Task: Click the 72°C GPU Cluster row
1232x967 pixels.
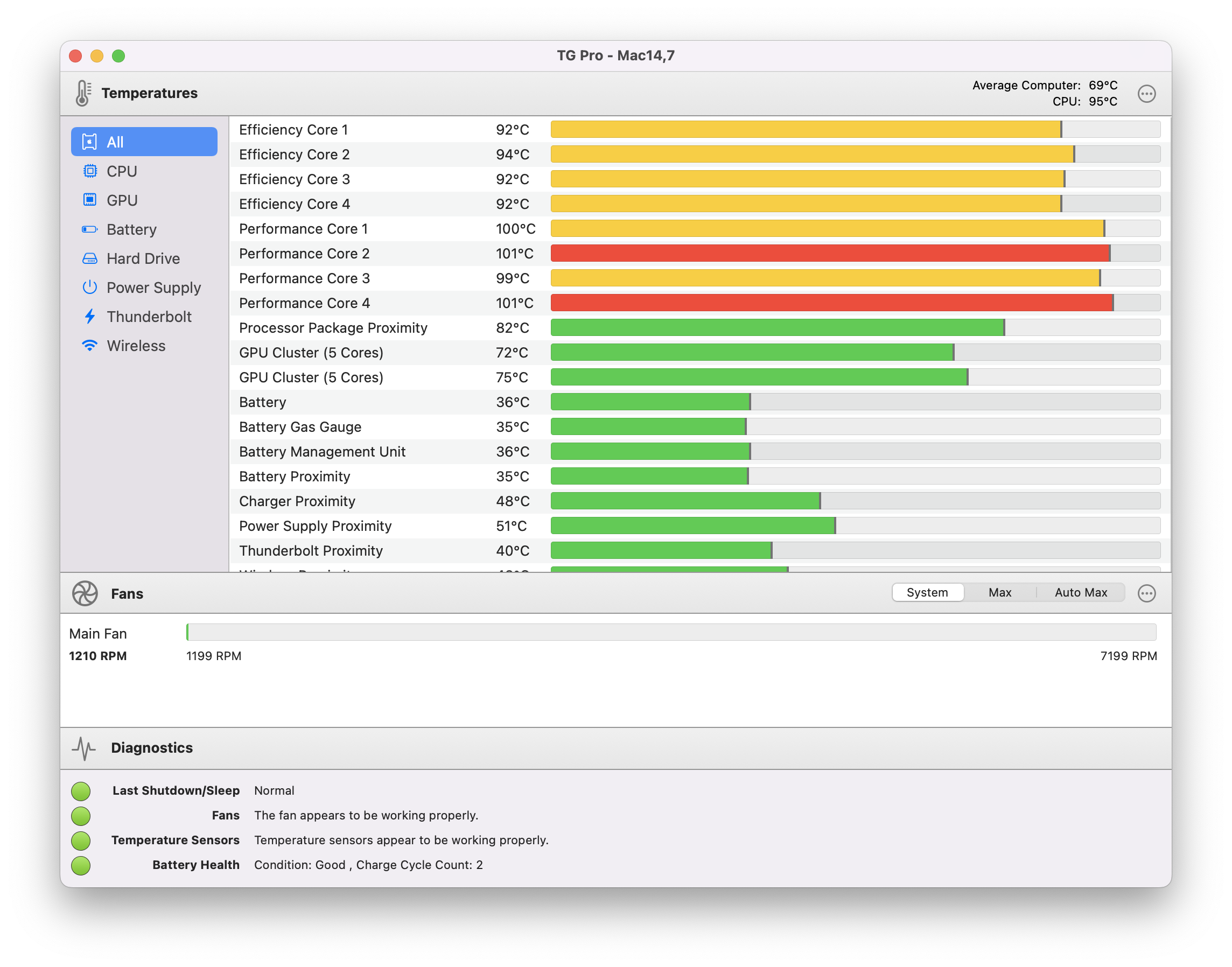Action: click(699, 352)
